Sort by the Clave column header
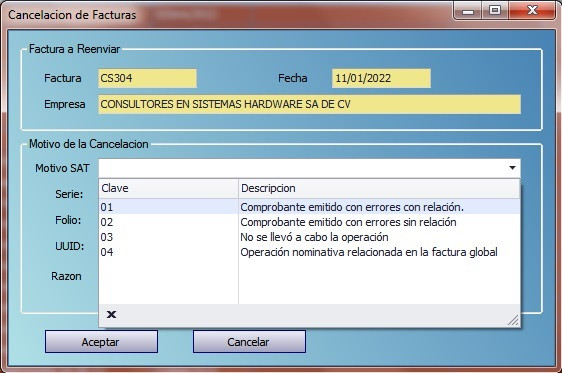 [x=168, y=188]
